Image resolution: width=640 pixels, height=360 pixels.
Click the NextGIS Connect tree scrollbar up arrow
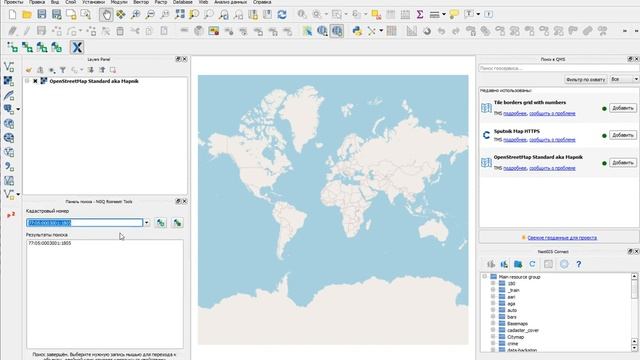(634, 276)
